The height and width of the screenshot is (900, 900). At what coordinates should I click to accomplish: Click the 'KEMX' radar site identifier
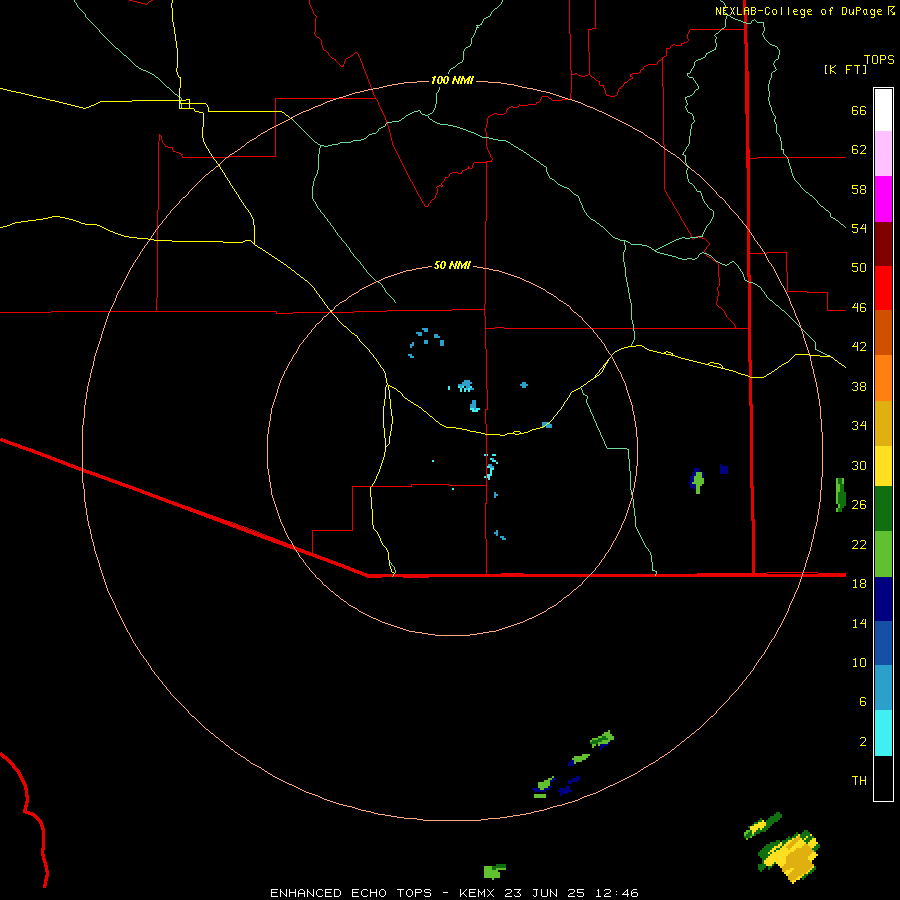click(x=479, y=893)
